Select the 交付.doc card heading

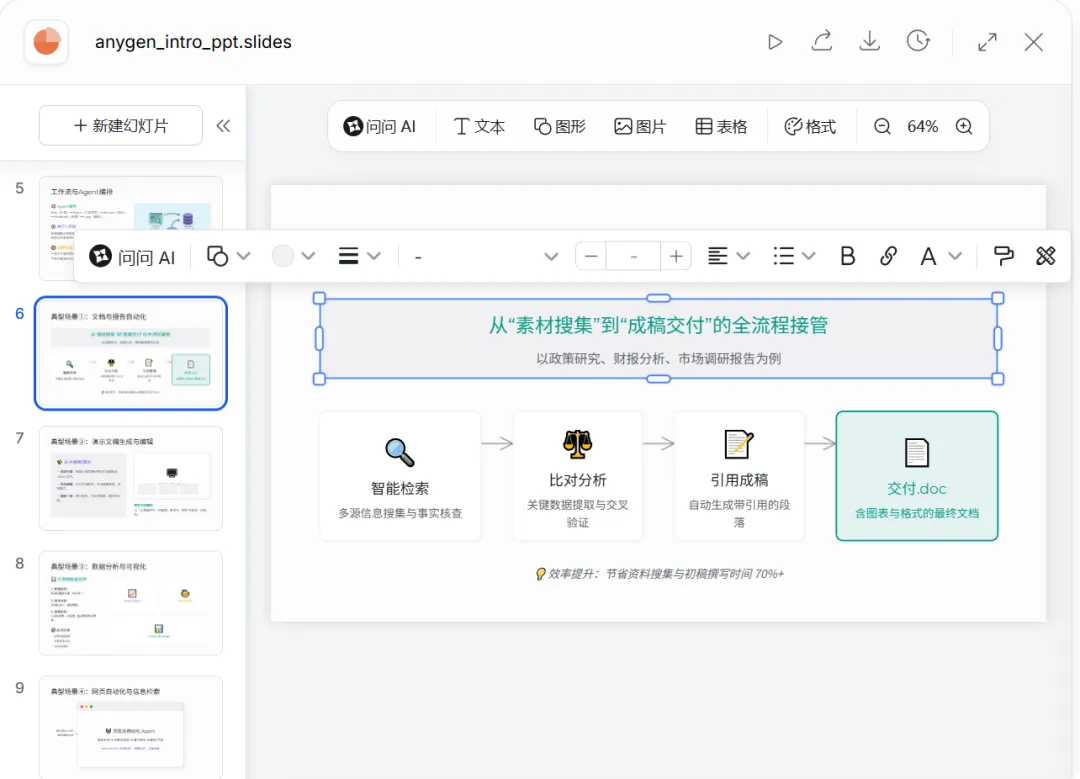(x=917, y=489)
